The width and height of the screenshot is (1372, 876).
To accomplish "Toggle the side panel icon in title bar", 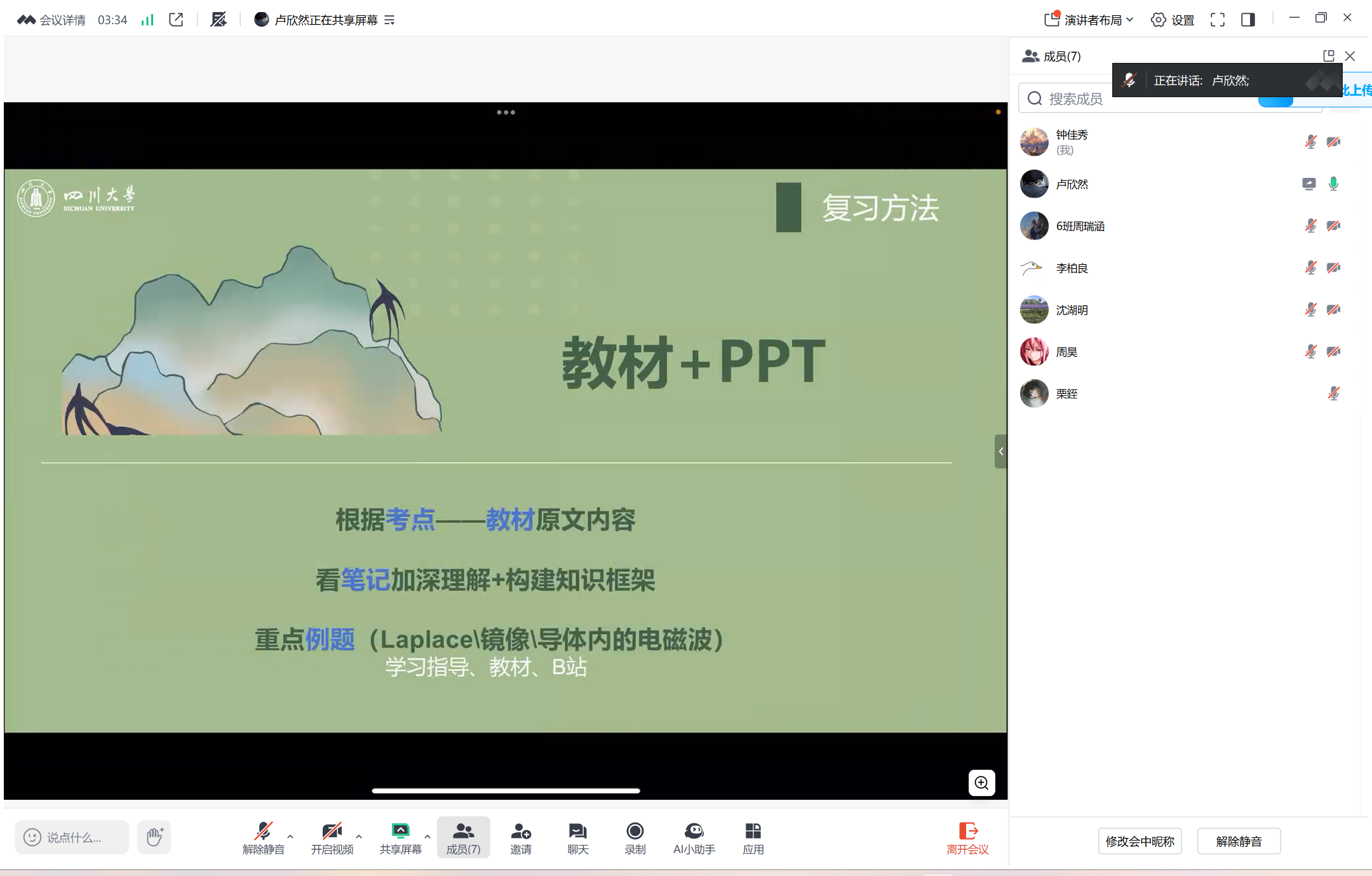I will coord(1248,20).
